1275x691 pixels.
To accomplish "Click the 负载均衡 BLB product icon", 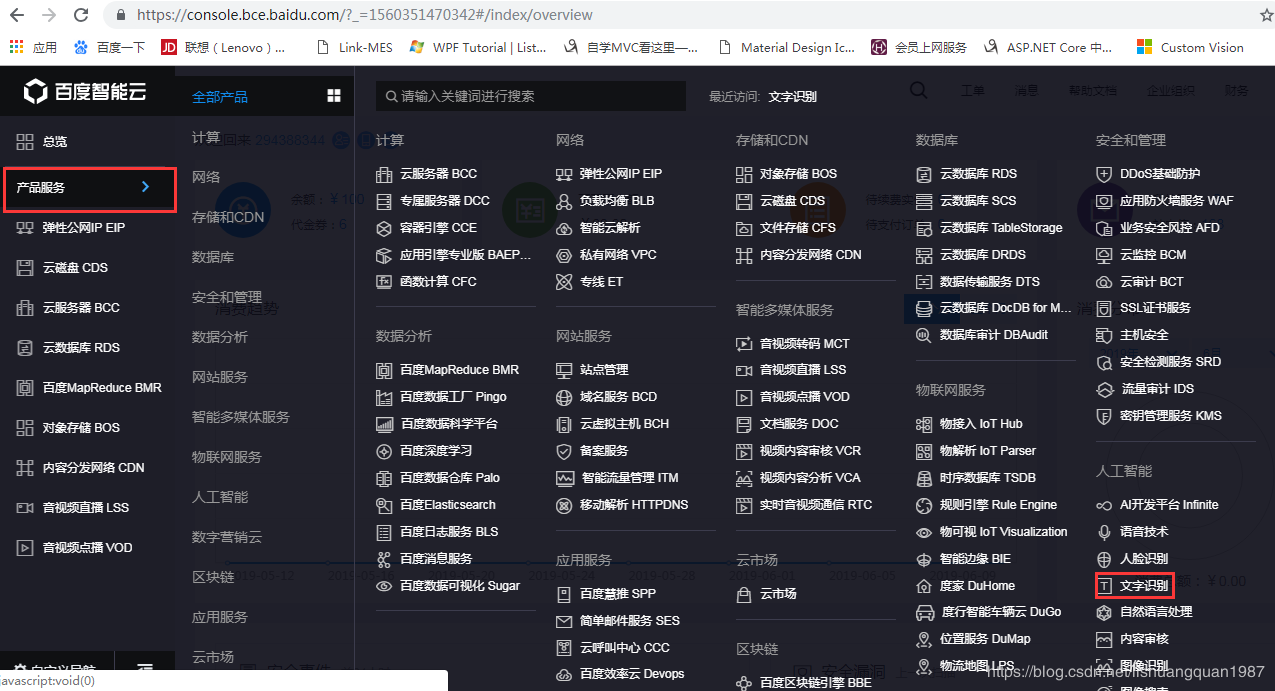I will coord(564,201).
